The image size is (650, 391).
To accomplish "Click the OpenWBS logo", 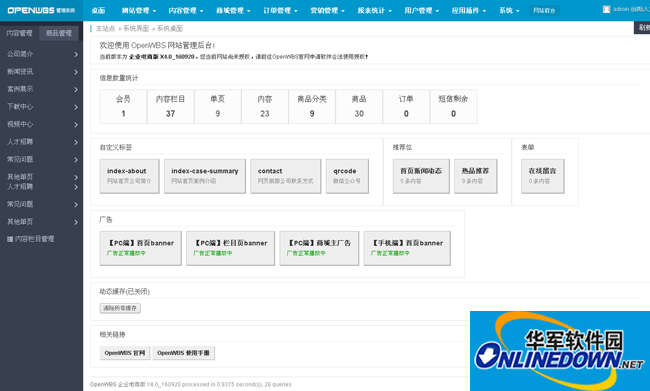I will tap(41, 10).
